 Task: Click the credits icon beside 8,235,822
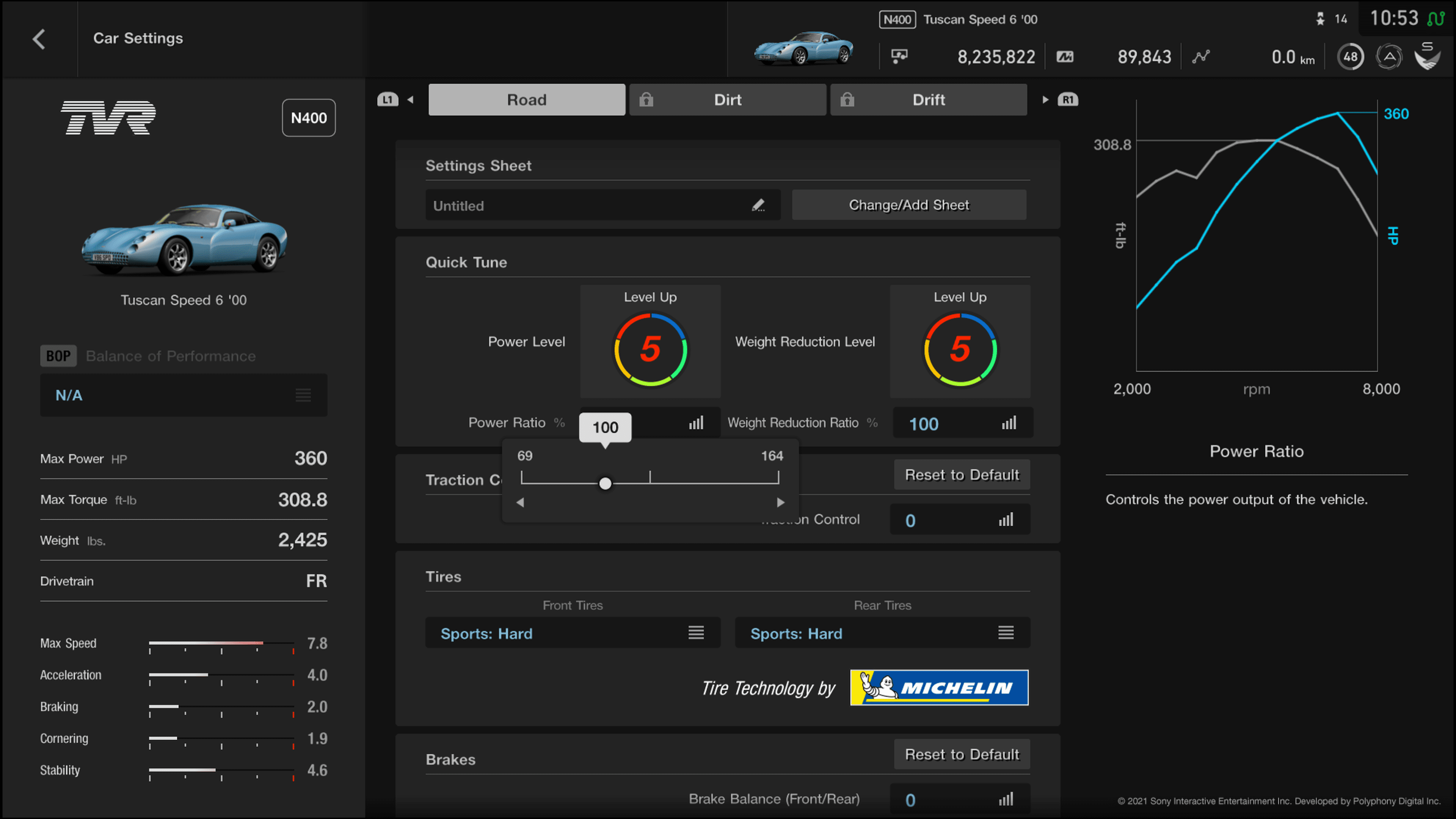tap(899, 56)
